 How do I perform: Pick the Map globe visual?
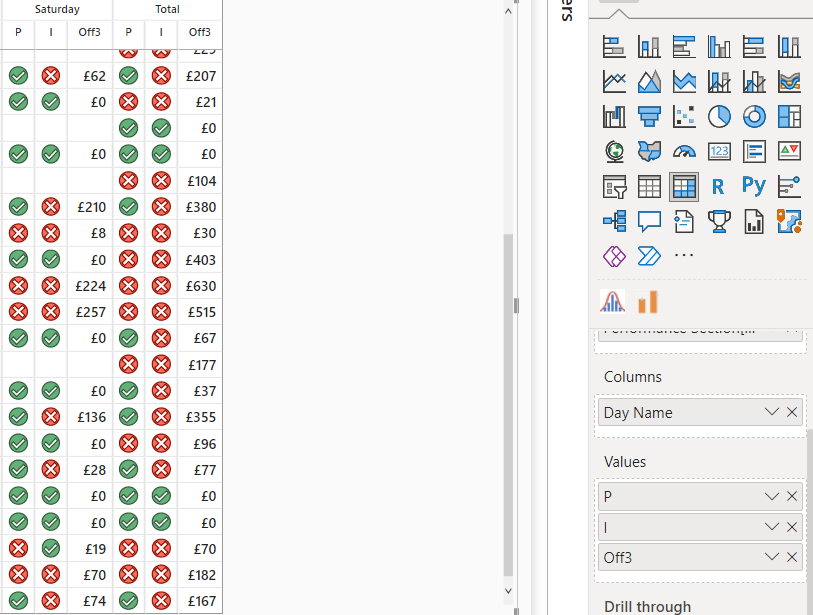coord(614,151)
